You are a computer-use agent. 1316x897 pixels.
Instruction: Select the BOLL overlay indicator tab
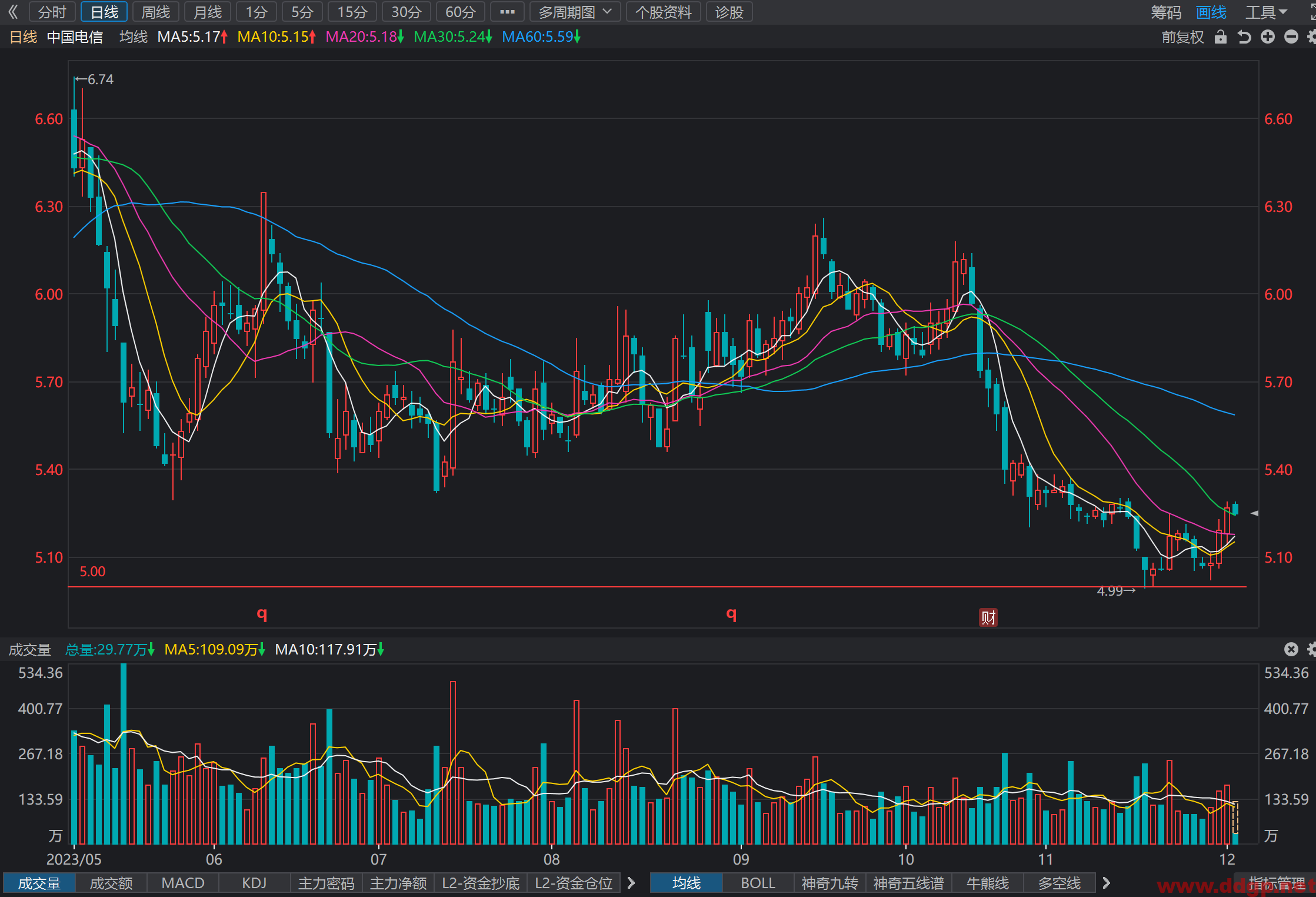click(x=758, y=883)
